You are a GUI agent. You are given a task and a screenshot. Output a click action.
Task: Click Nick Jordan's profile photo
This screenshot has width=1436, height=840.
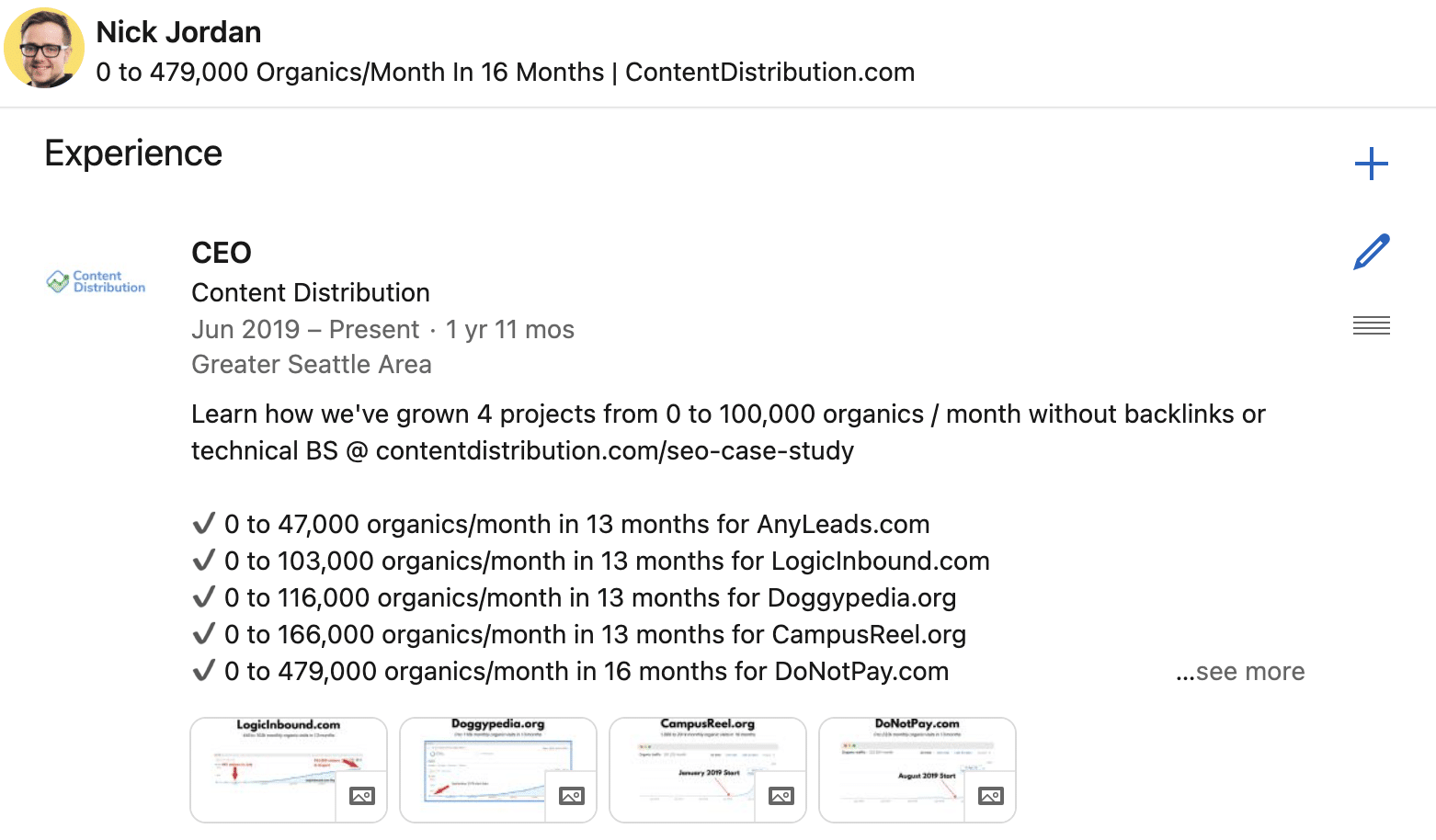[44, 48]
